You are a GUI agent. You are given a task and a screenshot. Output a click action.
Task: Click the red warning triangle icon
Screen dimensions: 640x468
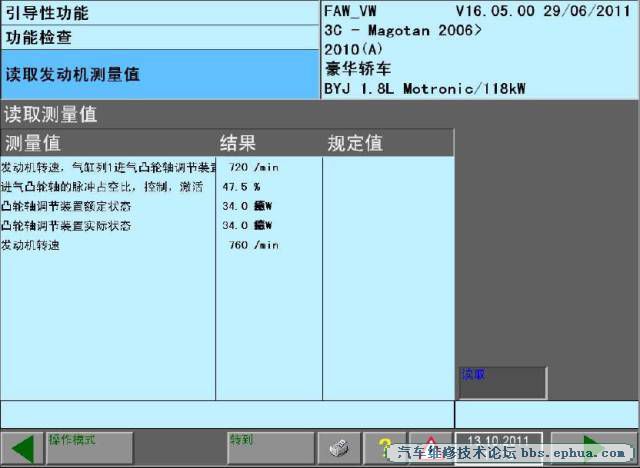[430, 449]
